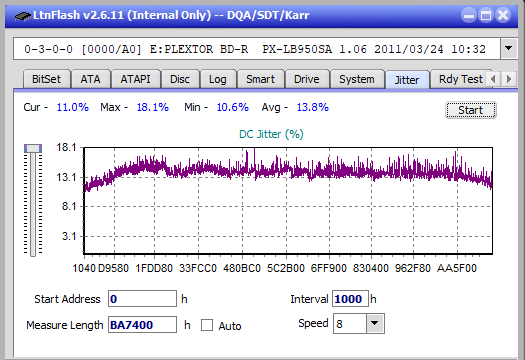Minimize the LtnFlash window
Screen dimensions: 525x360
(x=469, y=15)
